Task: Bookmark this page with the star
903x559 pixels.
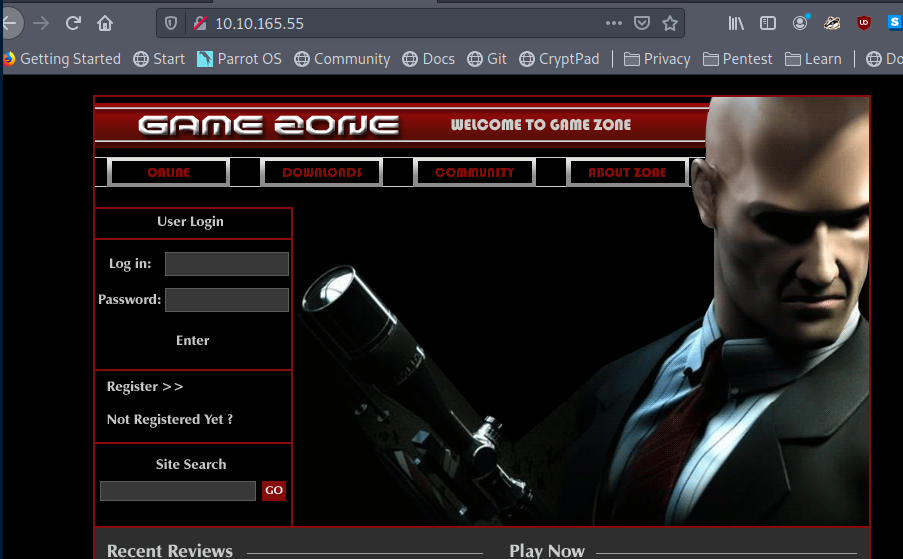Action: 670,23
